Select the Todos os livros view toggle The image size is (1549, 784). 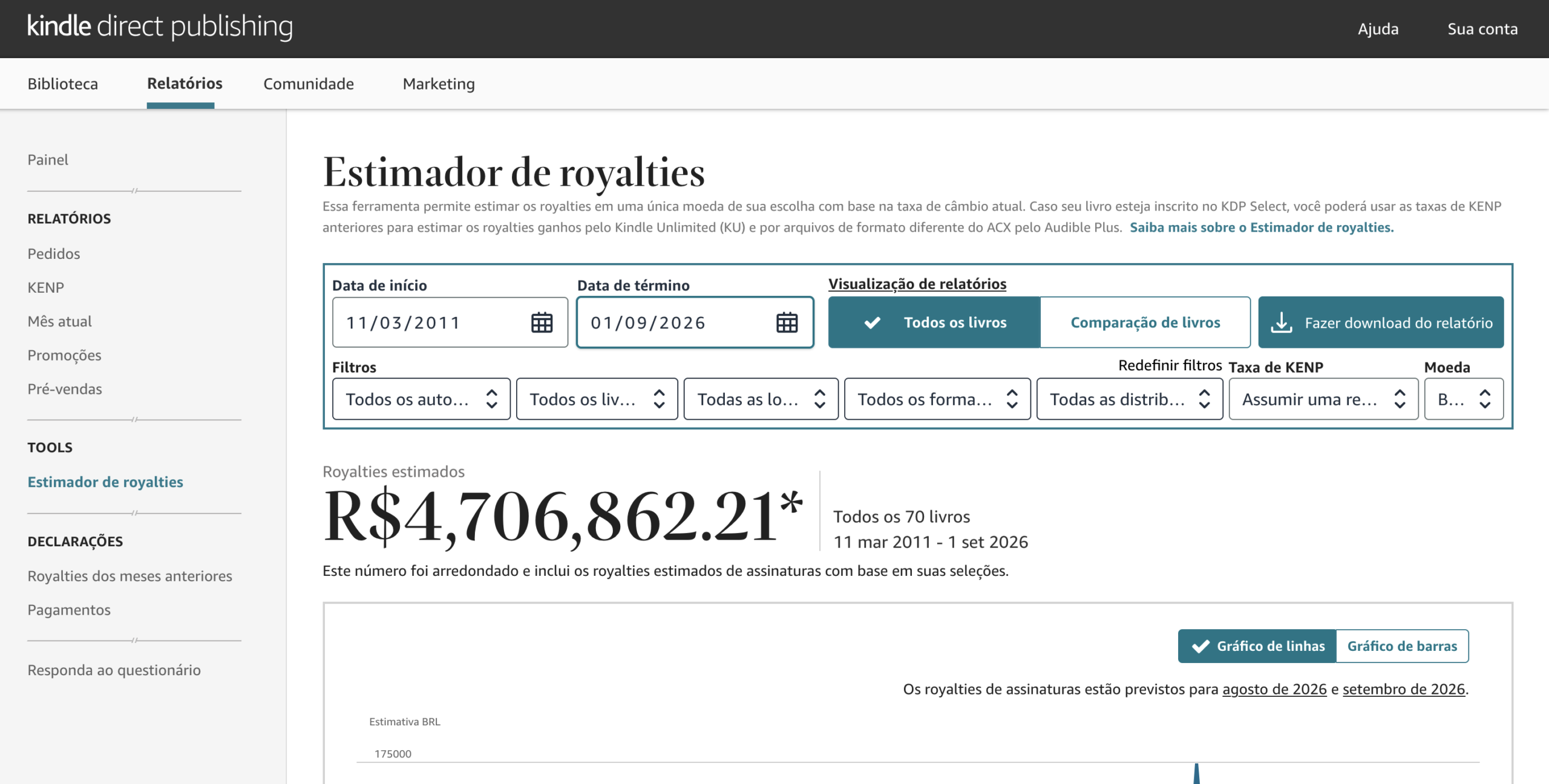pos(934,322)
